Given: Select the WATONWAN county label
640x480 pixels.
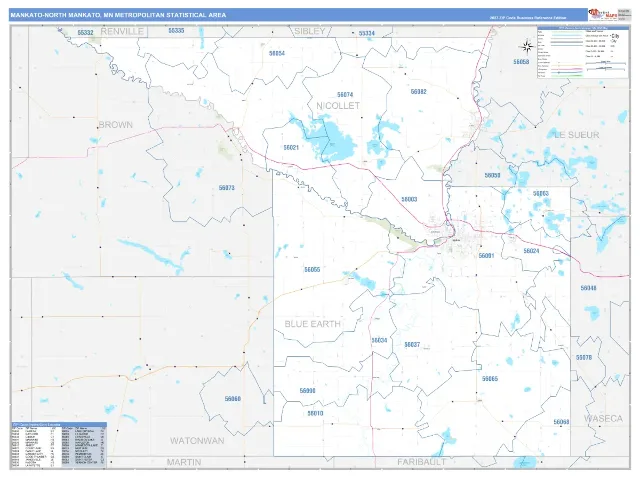Looking at the screenshot, I should (x=197, y=441).
